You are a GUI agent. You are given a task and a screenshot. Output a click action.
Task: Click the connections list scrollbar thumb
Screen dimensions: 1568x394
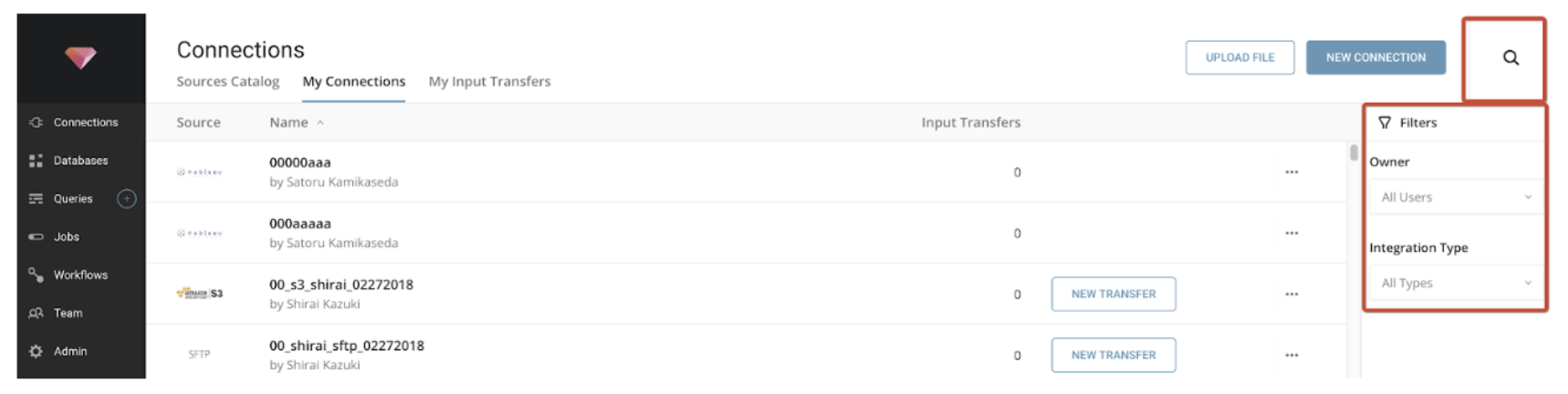(1354, 152)
